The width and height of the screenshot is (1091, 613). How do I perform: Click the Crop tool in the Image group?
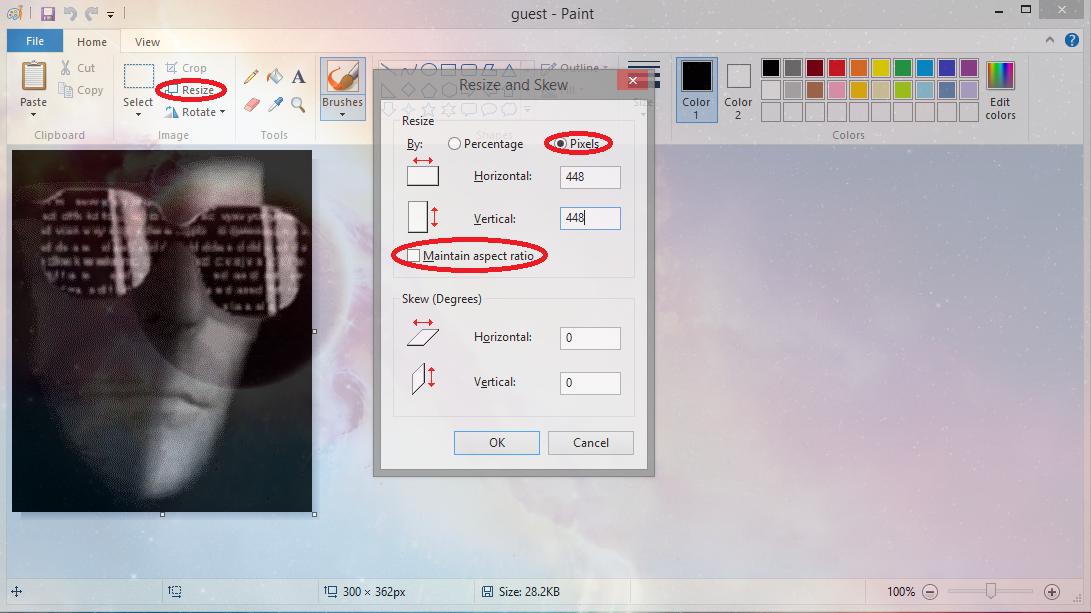184,67
